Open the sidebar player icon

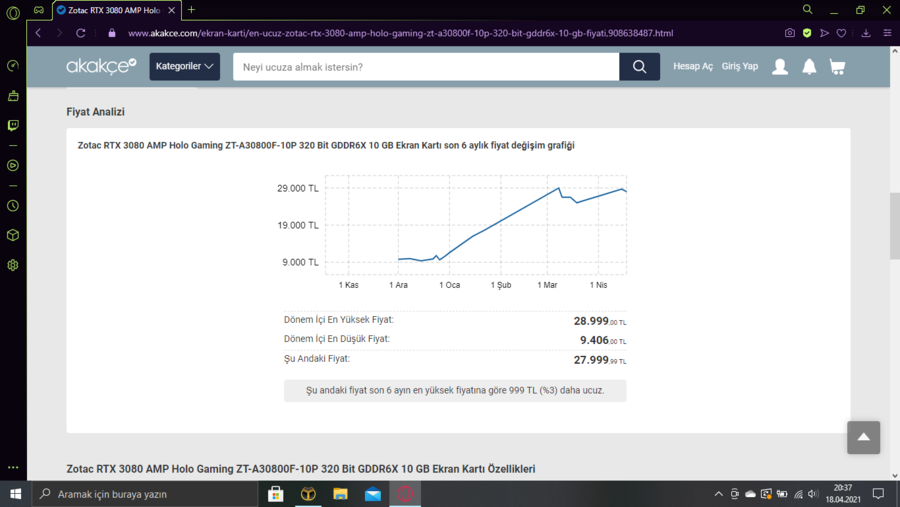(13, 165)
